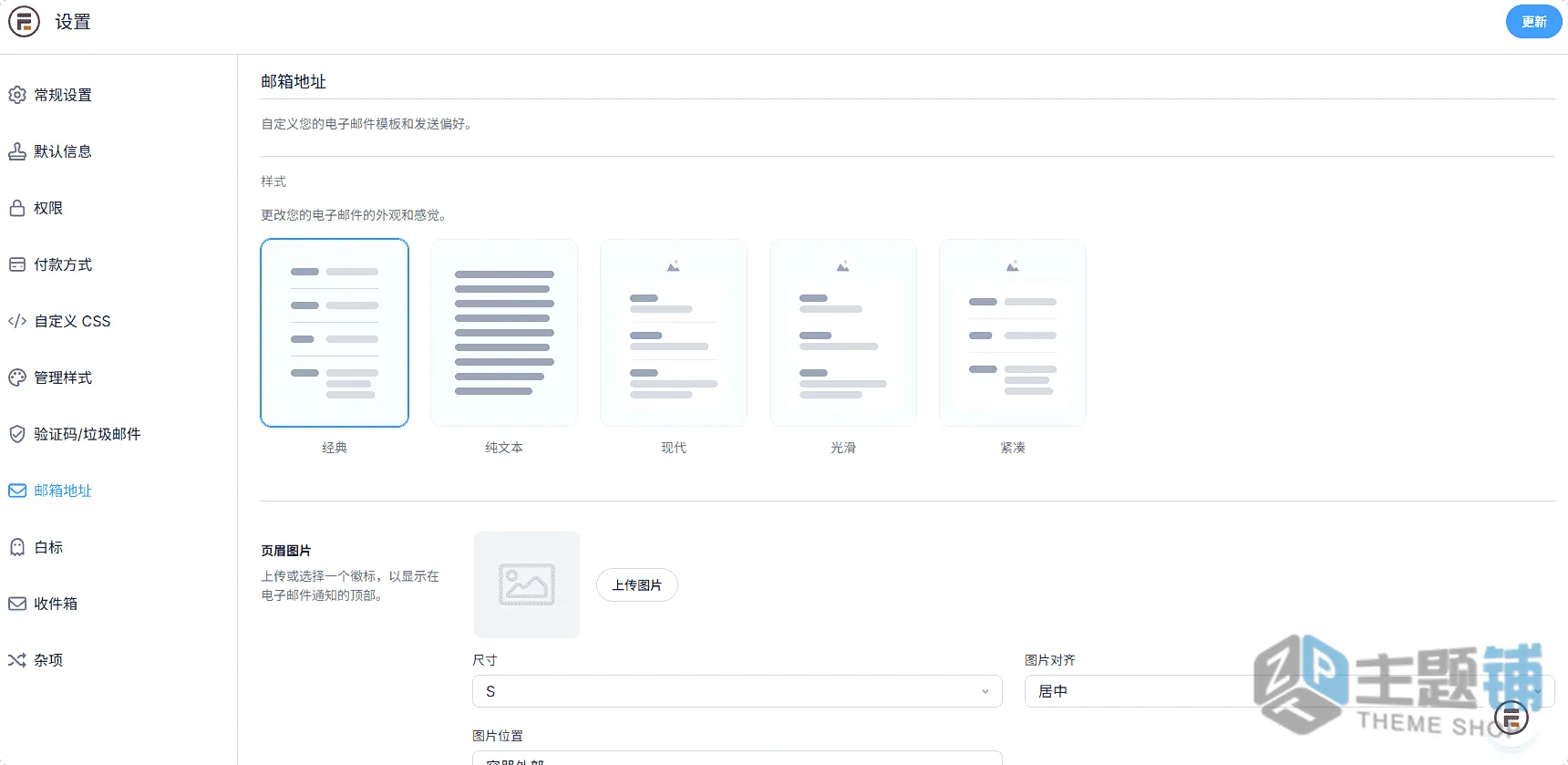Click the lock icon beside 权限
This screenshot has height=765, width=1568.
[17, 208]
